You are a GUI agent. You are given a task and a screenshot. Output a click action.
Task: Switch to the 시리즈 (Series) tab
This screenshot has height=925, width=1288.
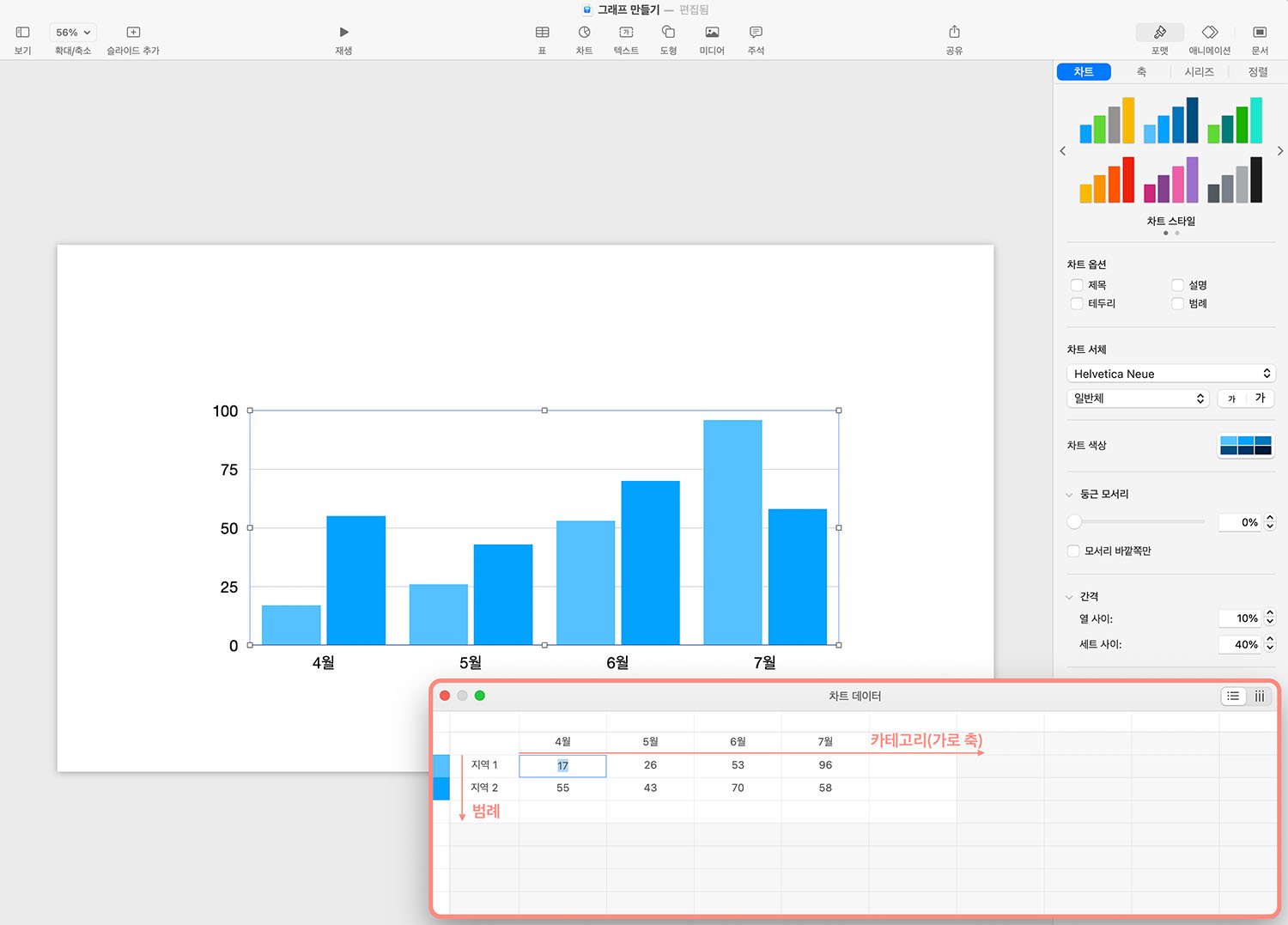[1199, 72]
